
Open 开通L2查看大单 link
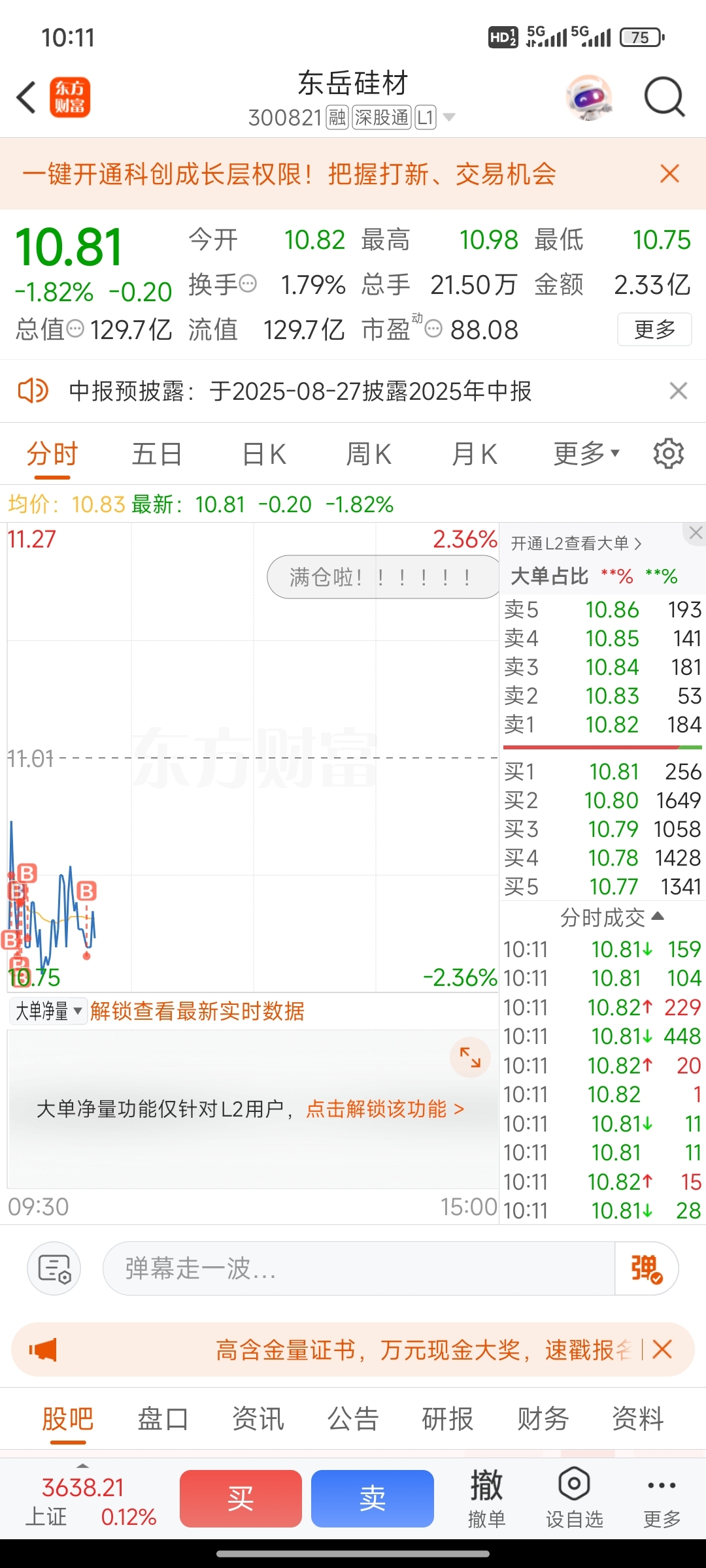click(576, 543)
